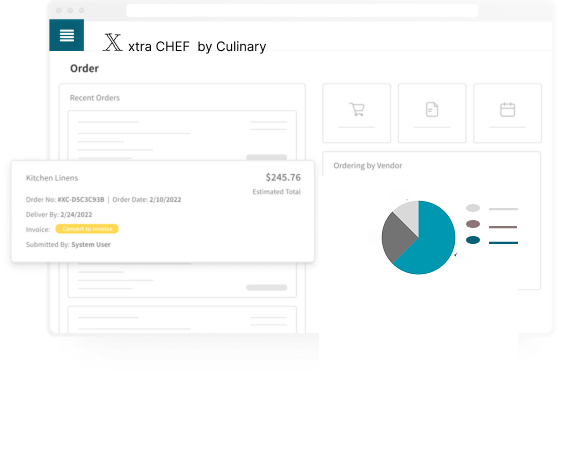
Task: Open the first recent order card
Action: [182, 136]
